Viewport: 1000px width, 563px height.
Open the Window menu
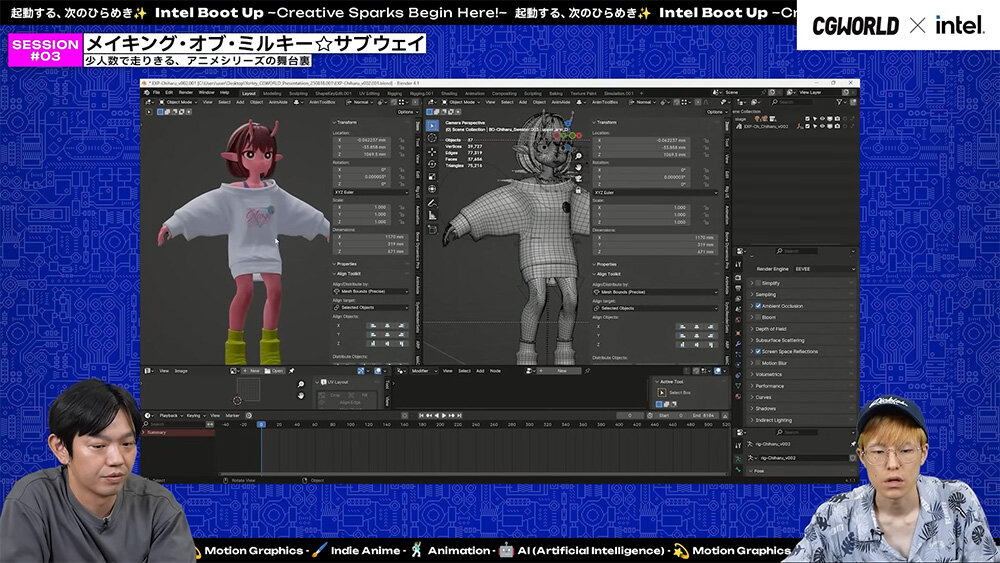[x=207, y=92]
